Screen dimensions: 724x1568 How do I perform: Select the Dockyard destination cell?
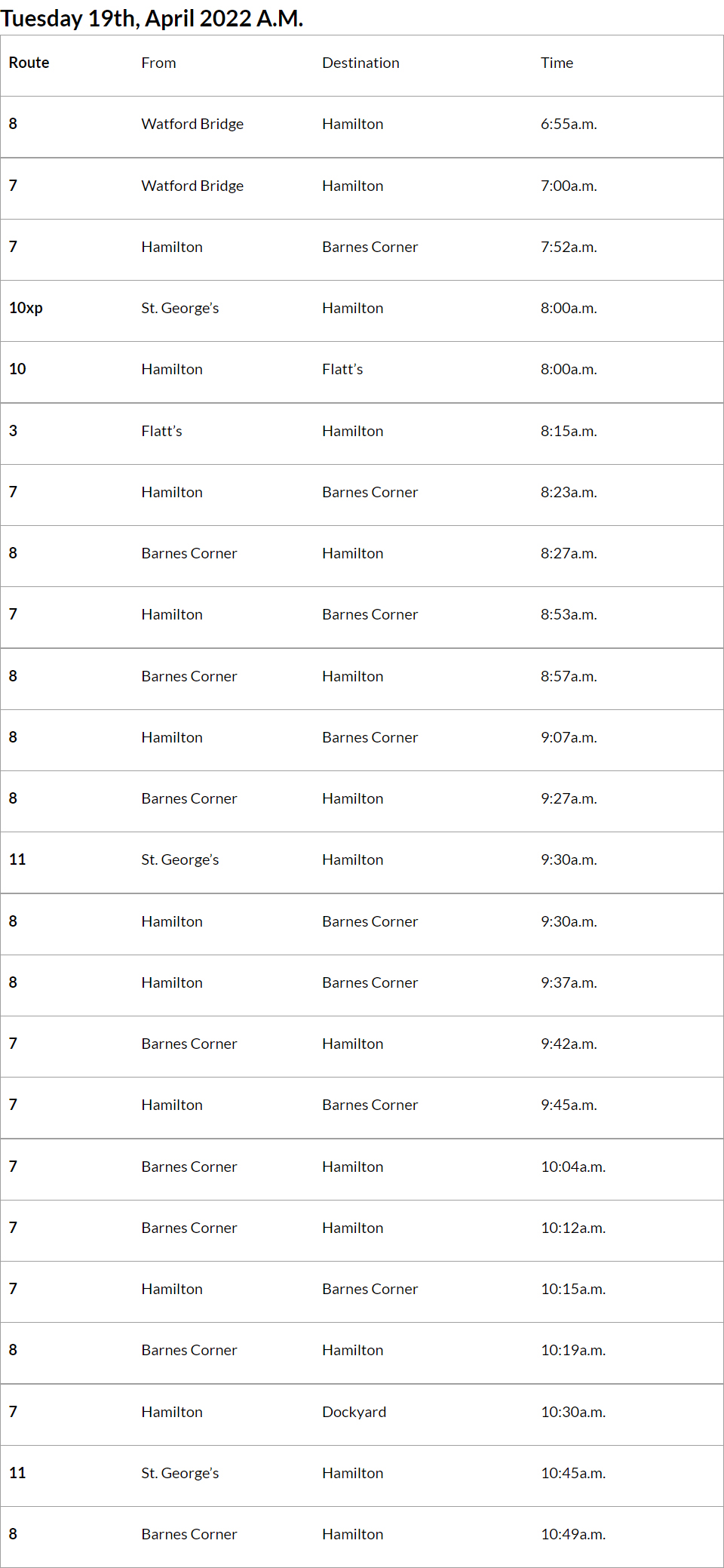tap(354, 1413)
